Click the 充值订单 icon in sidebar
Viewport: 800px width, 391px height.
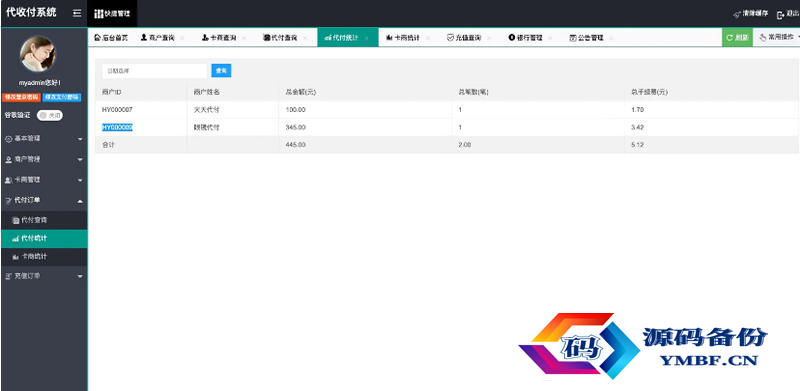point(8,276)
